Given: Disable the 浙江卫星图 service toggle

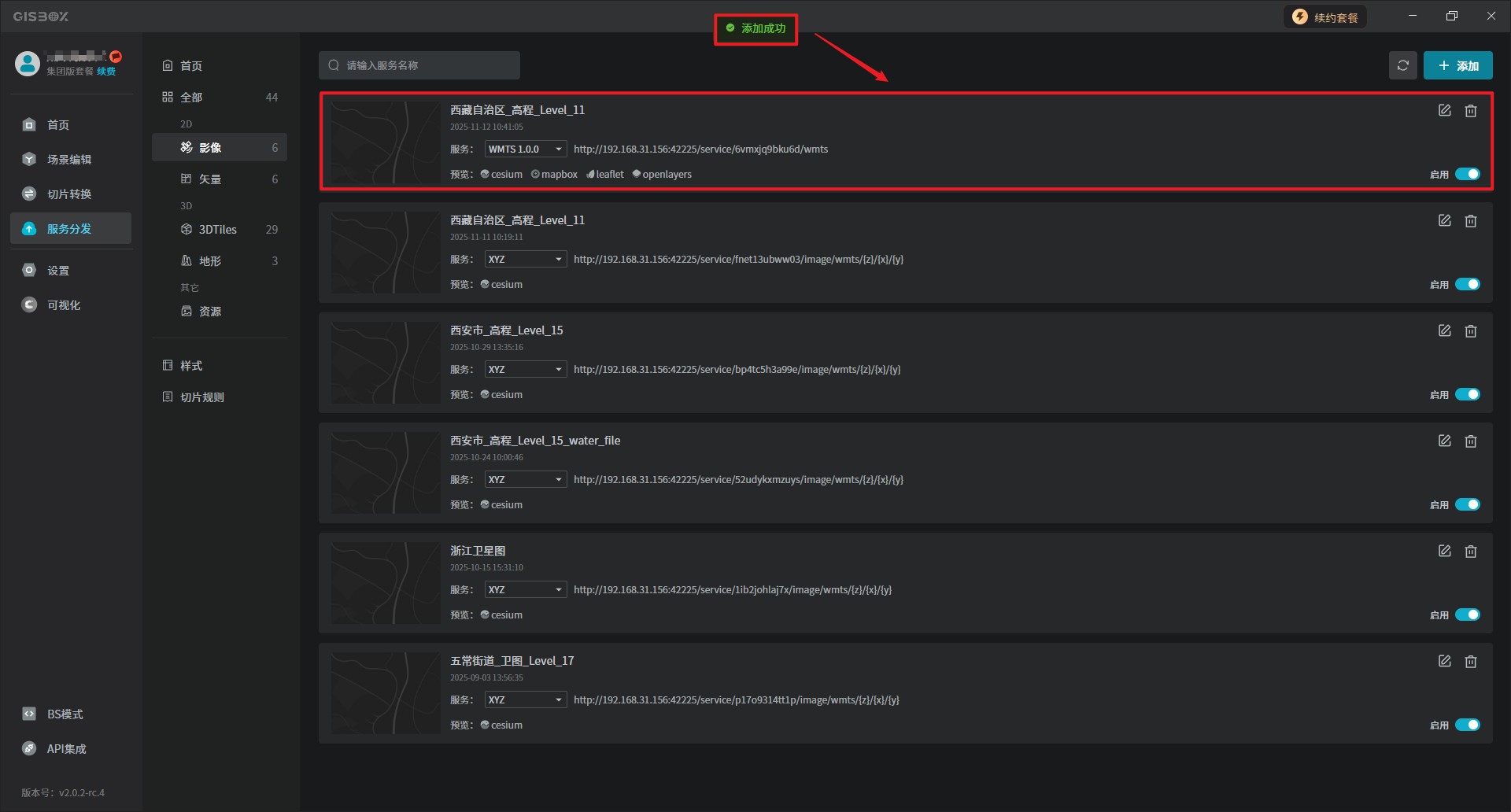Looking at the screenshot, I should 1467,615.
